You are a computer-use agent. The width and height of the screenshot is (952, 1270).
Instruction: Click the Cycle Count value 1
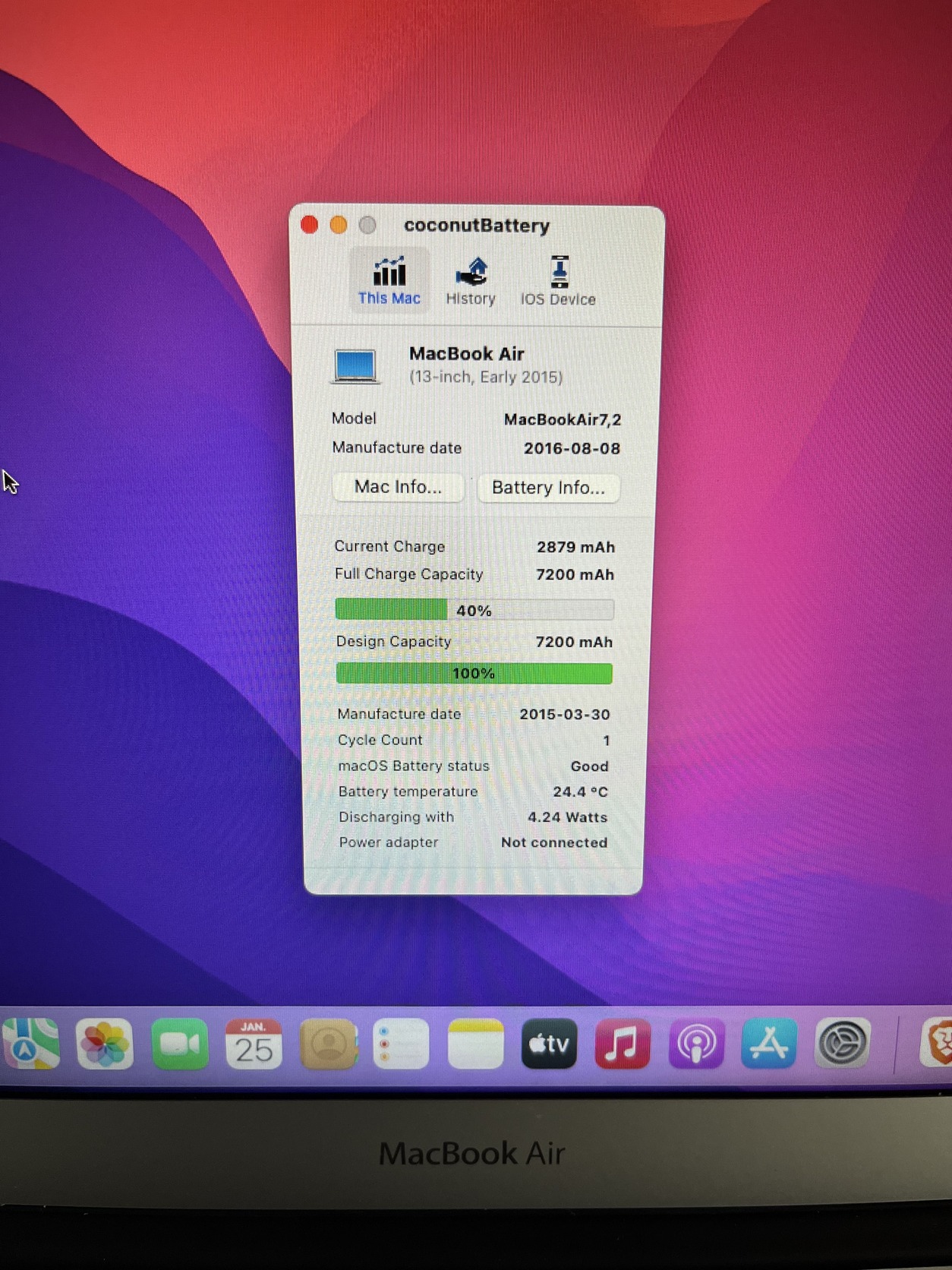coord(606,741)
